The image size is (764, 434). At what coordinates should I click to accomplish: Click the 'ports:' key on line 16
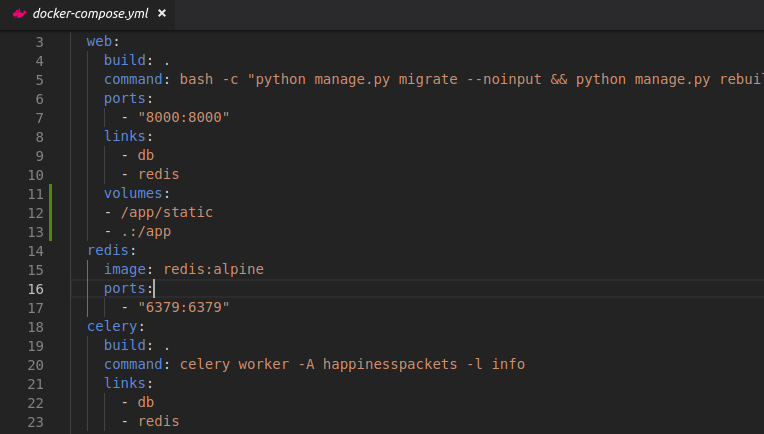[x=128, y=288]
